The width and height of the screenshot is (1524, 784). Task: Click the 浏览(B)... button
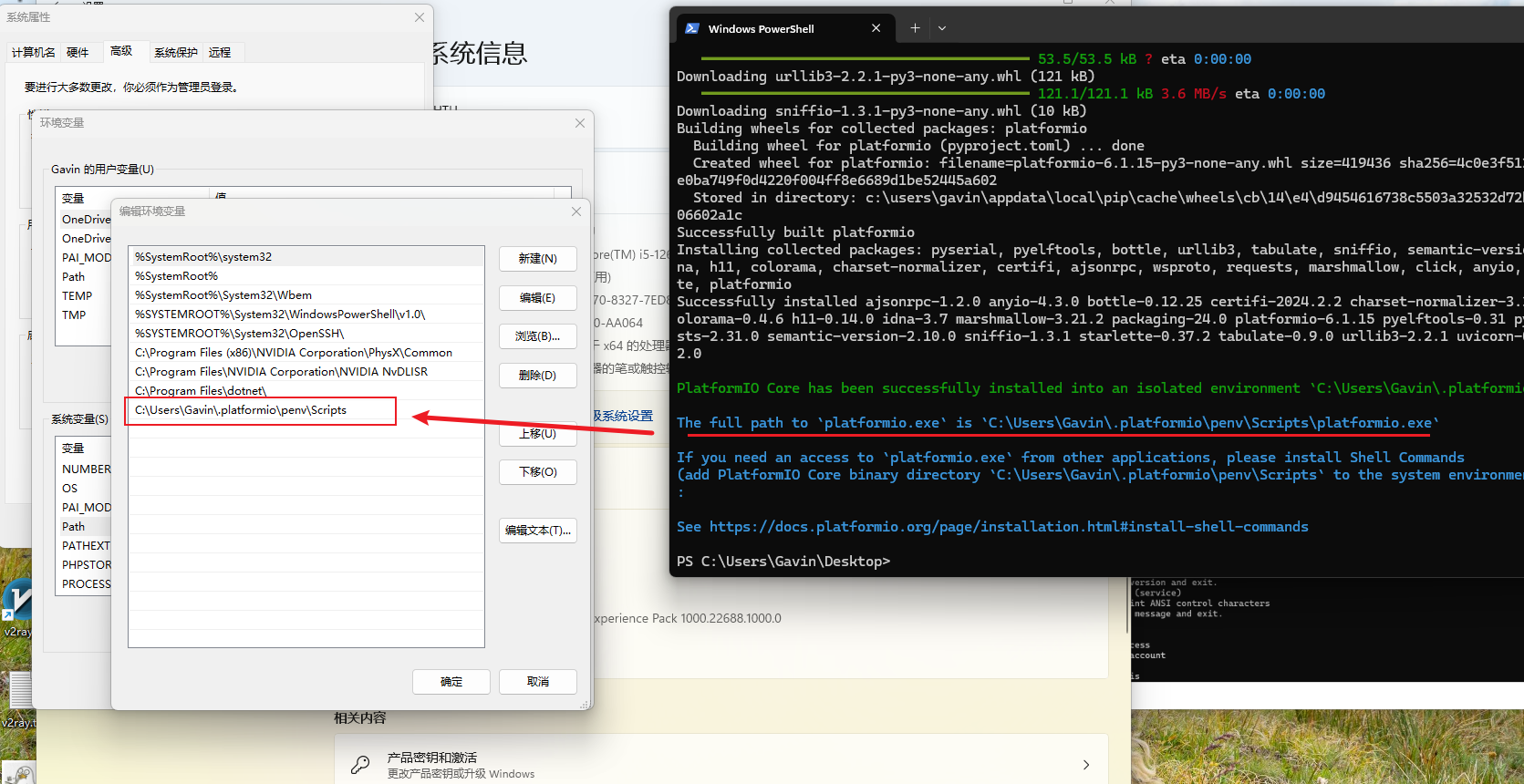point(538,336)
